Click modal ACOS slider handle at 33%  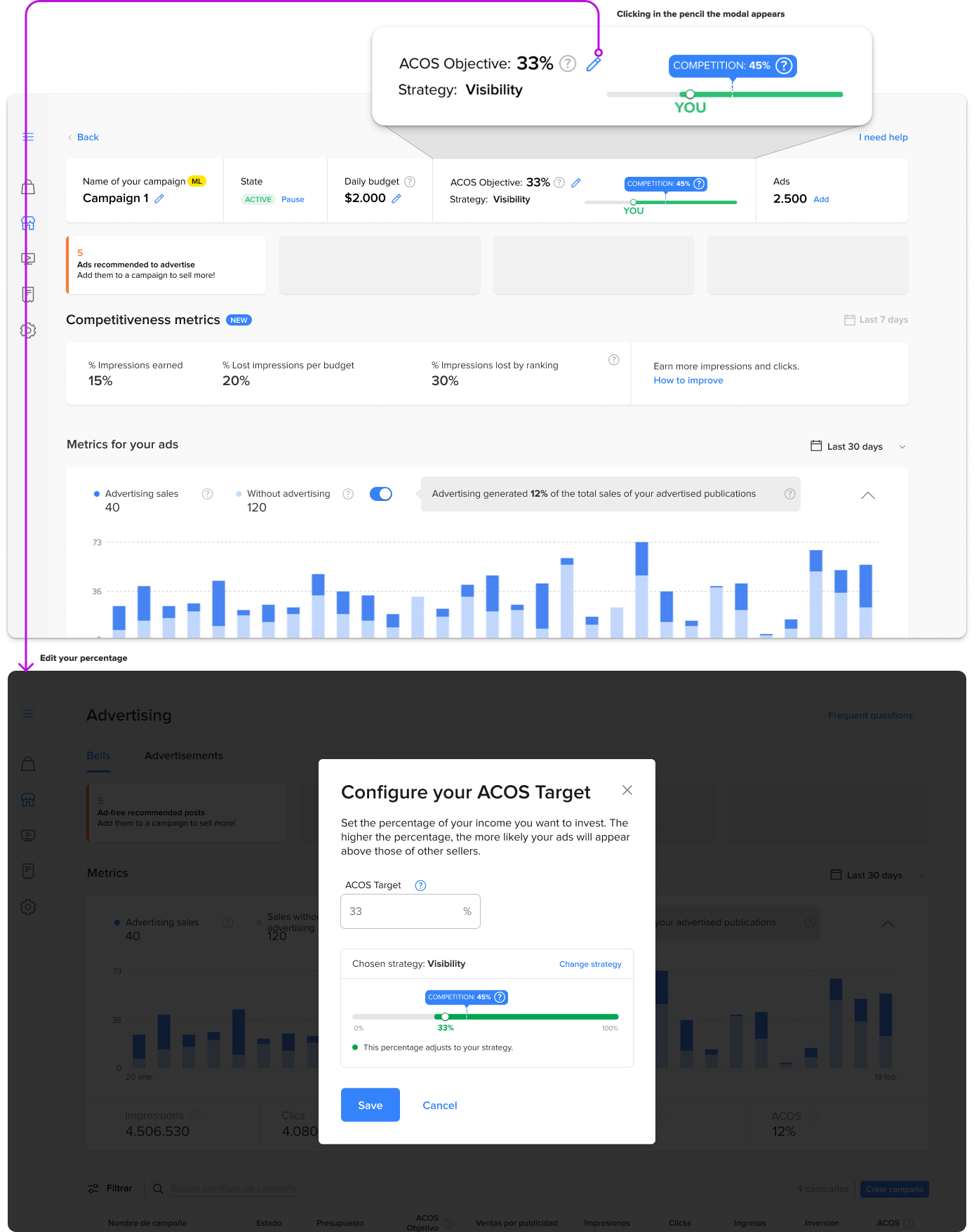(x=445, y=1017)
